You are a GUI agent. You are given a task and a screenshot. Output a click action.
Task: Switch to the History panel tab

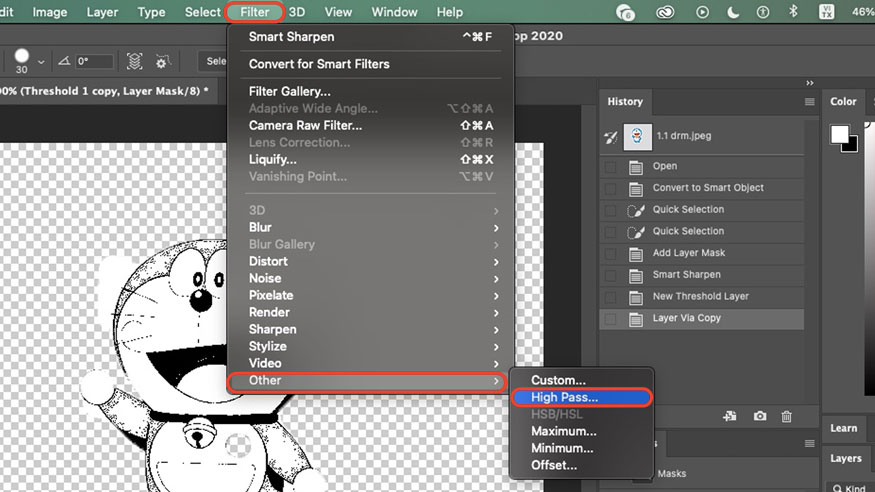(625, 102)
